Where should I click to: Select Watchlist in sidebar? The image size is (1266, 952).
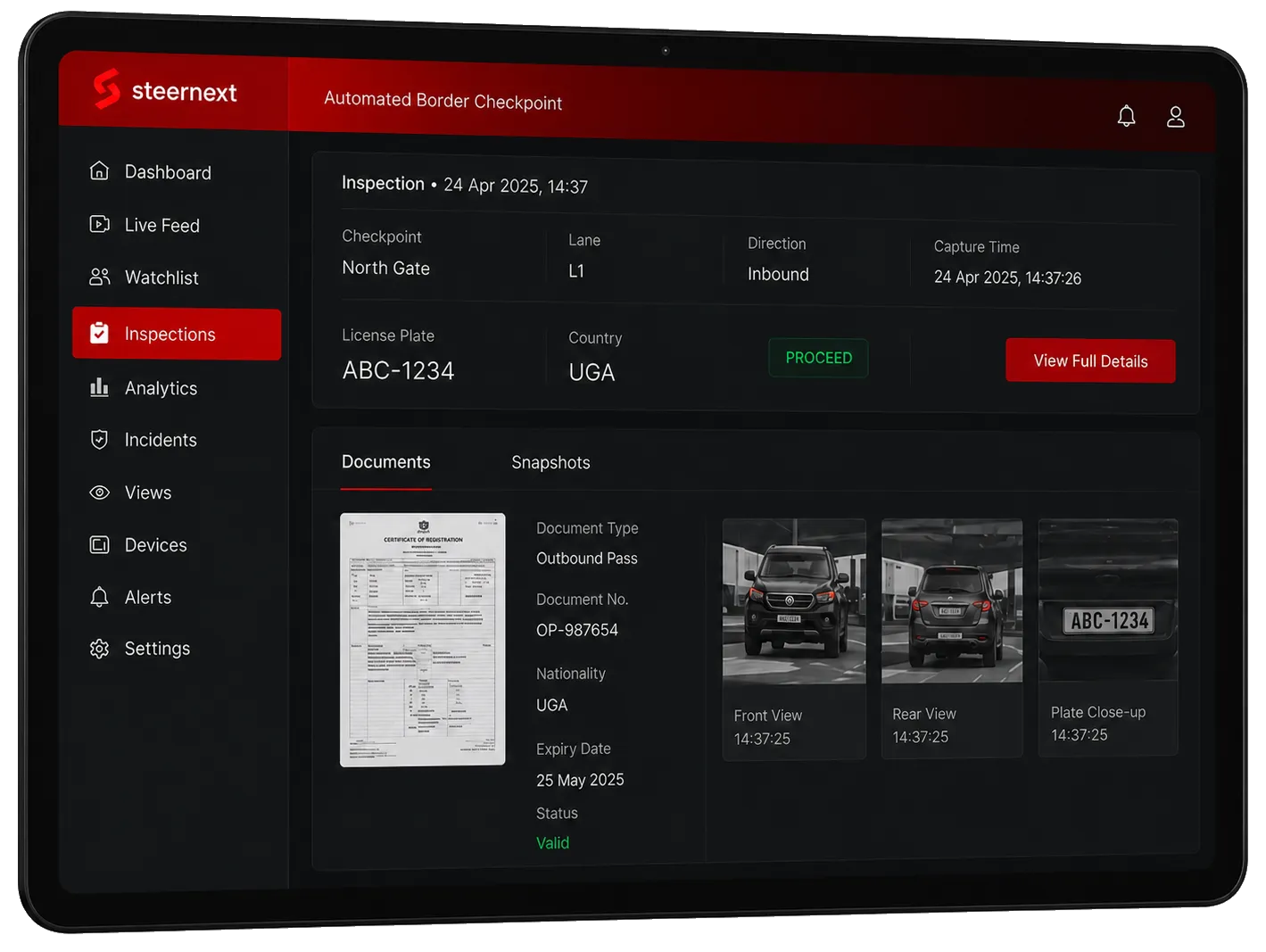pyautogui.click(x=161, y=277)
